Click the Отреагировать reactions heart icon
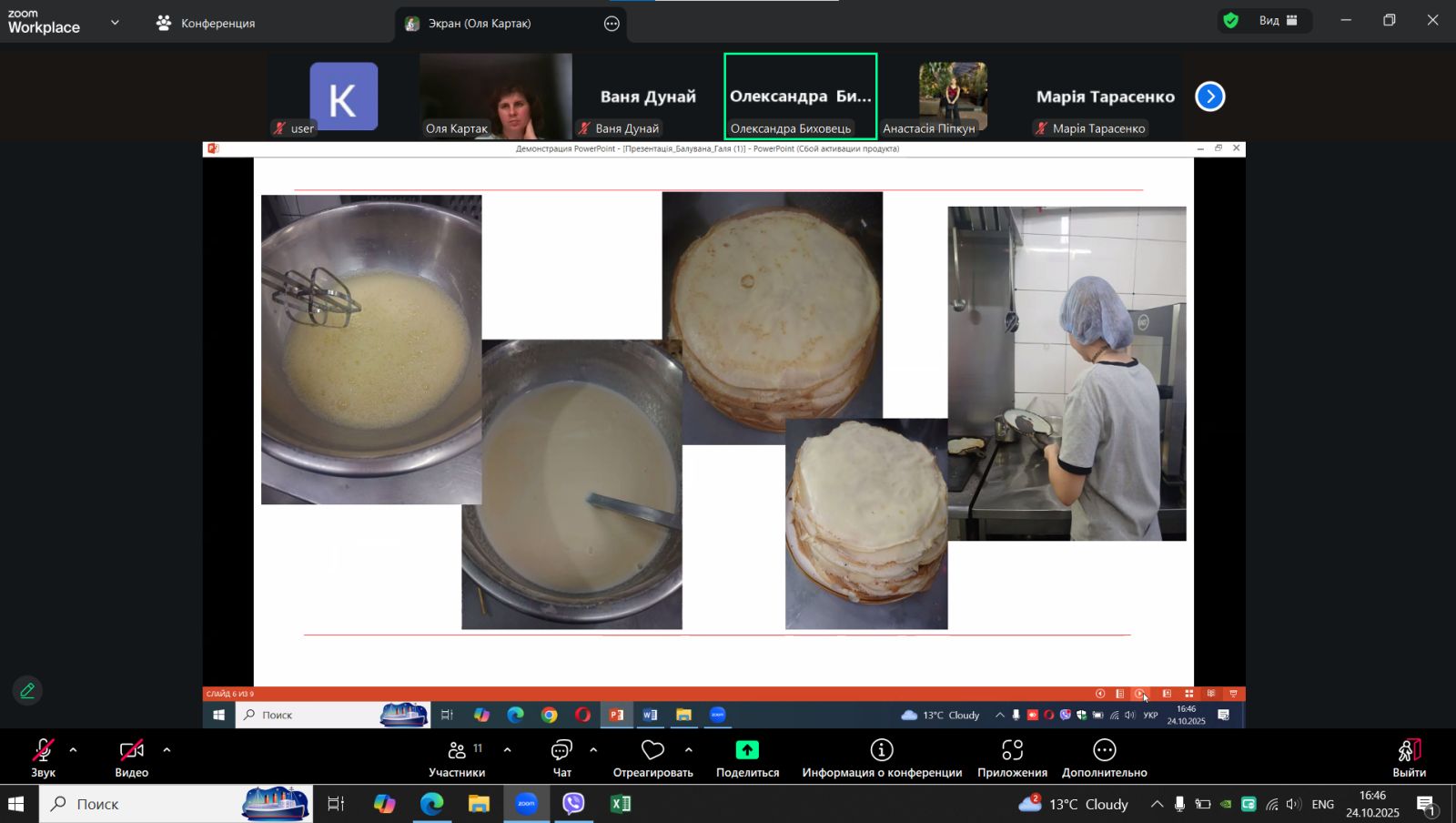The height and width of the screenshot is (823, 1456). [652, 750]
